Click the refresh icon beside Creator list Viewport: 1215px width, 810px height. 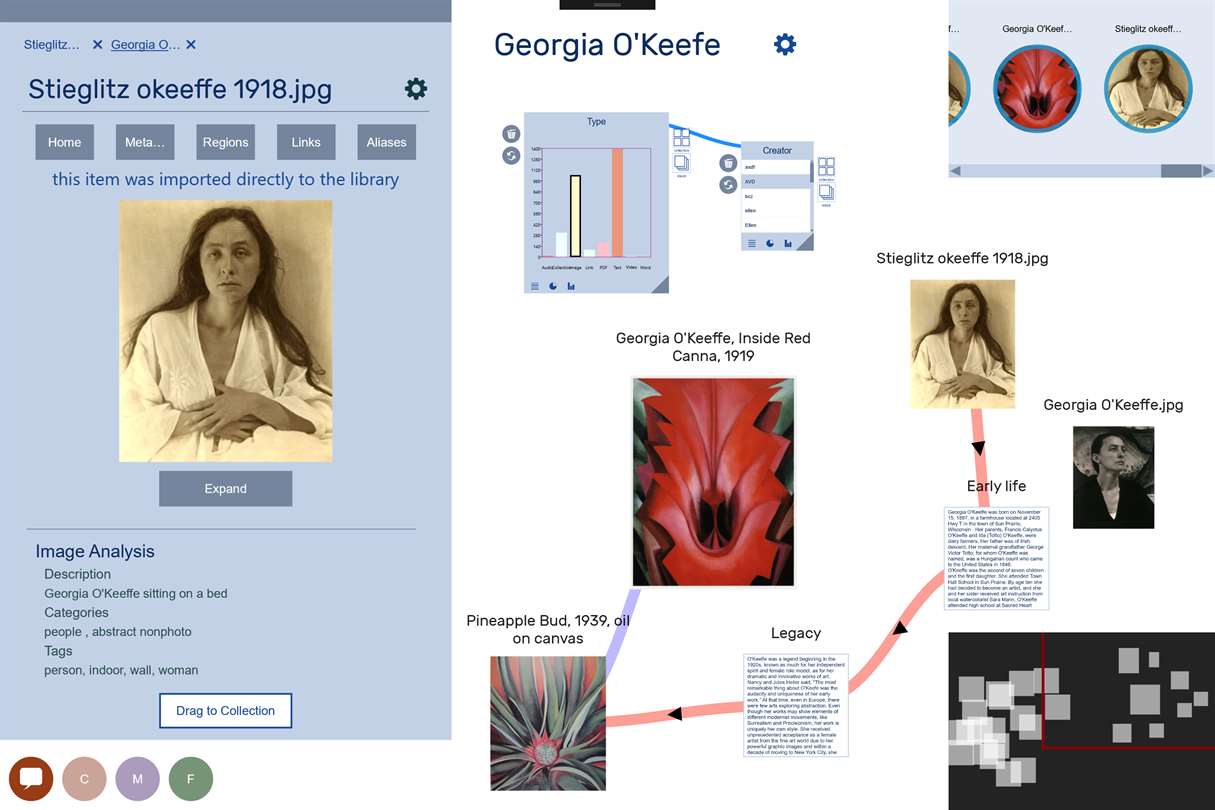click(x=728, y=185)
